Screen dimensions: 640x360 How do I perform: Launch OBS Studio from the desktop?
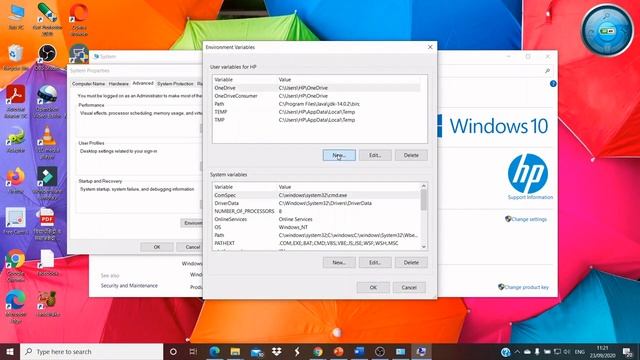(x=47, y=58)
